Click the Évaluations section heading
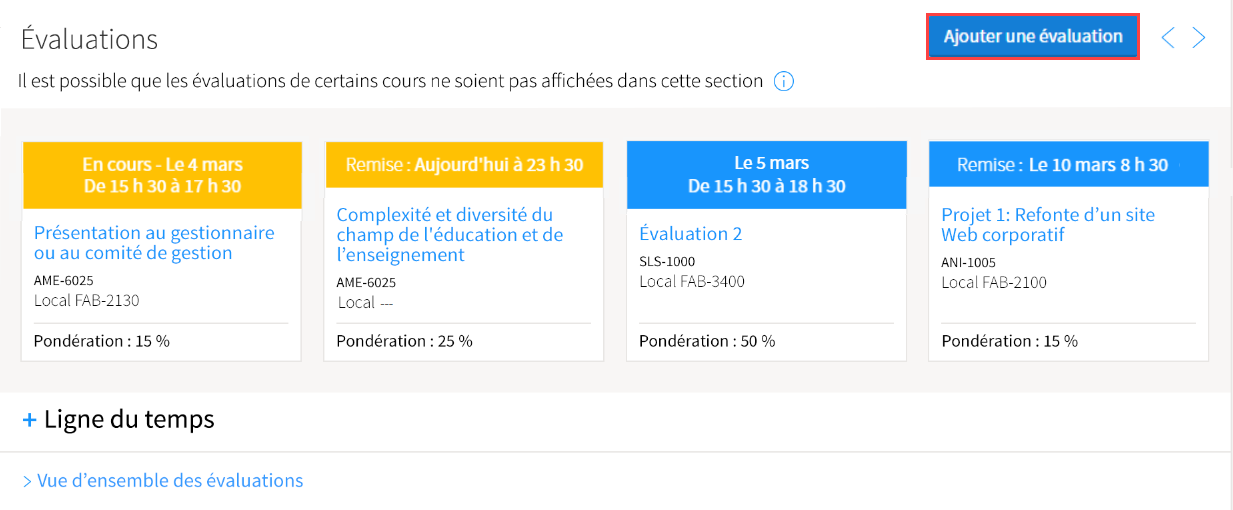Screen dimensions: 1233x510 click(x=89, y=39)
